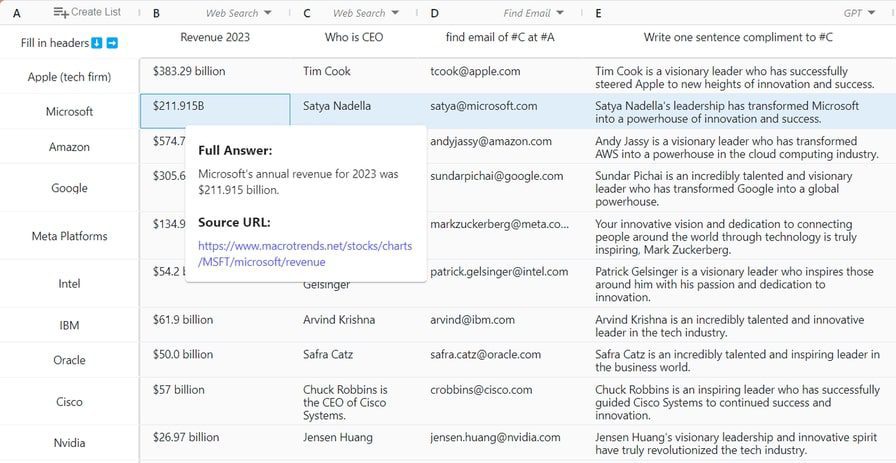
Task: Select the Cisco row label
Action: [69, 402]
